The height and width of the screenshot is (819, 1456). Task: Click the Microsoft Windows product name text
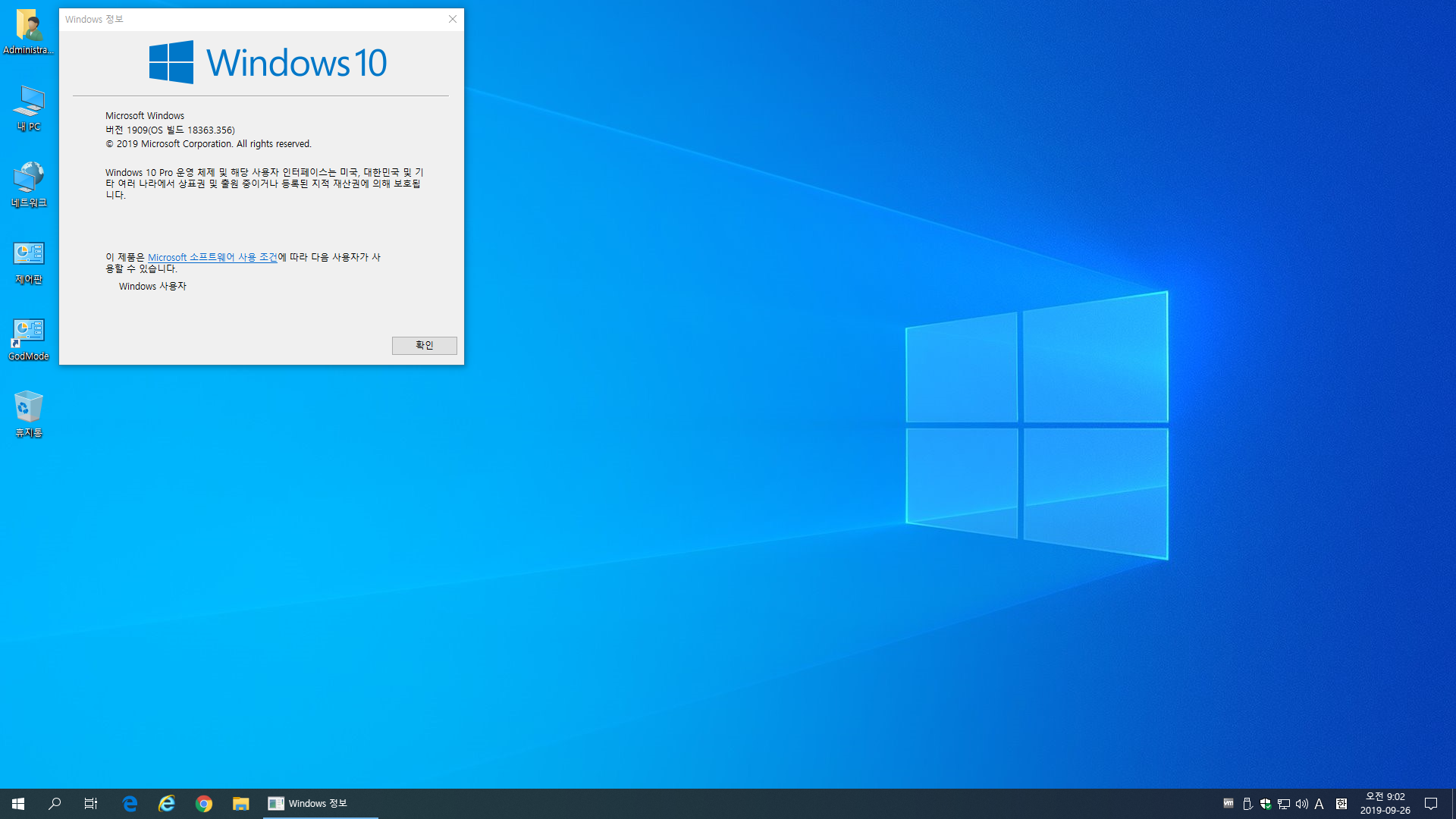click(145, 115)
